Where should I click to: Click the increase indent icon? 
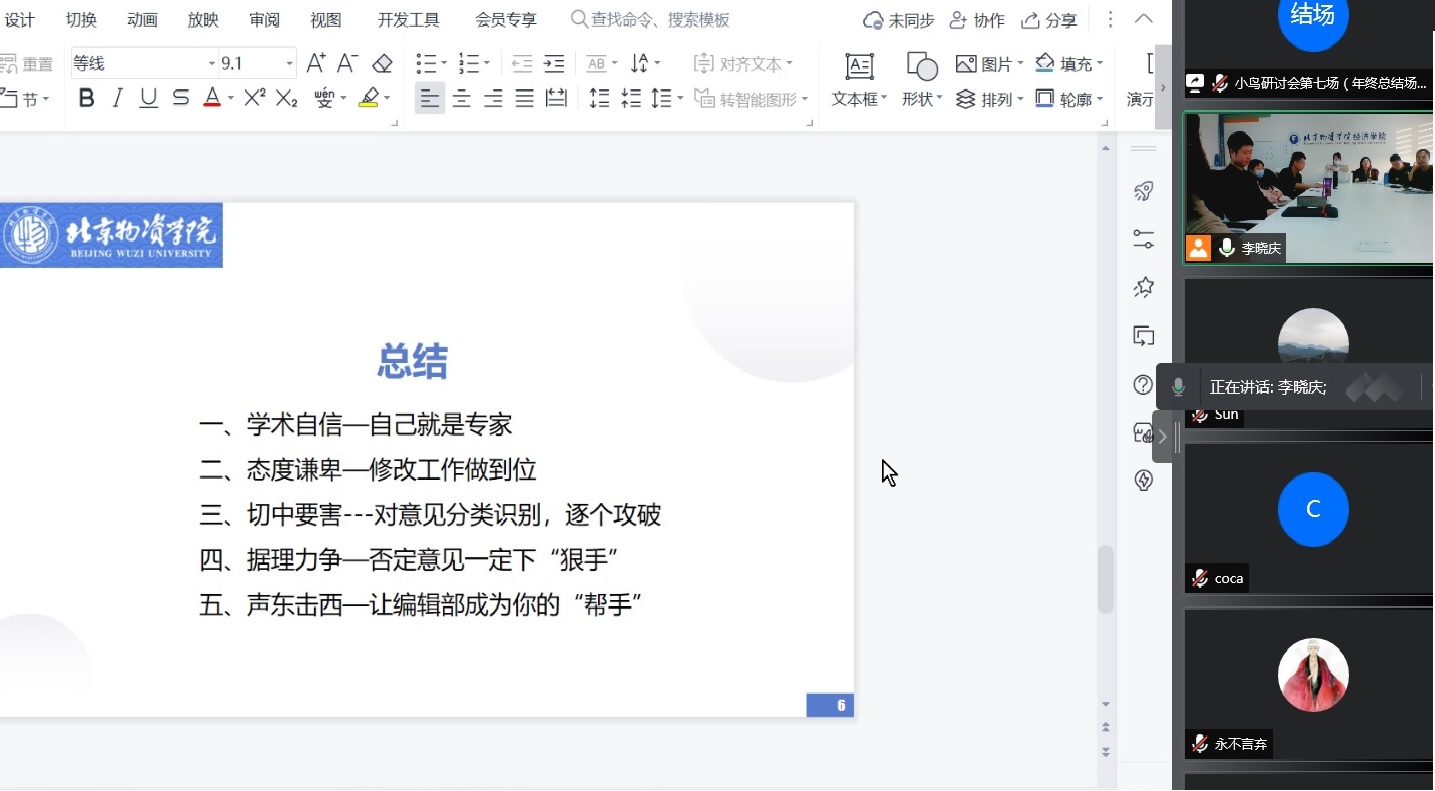(x=554, y=64)
